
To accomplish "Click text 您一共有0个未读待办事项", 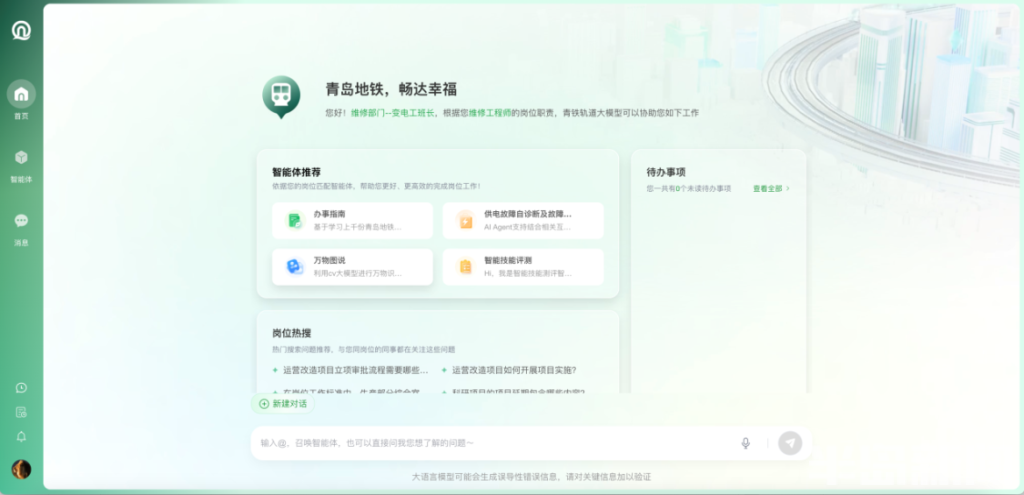I will 689,189.
